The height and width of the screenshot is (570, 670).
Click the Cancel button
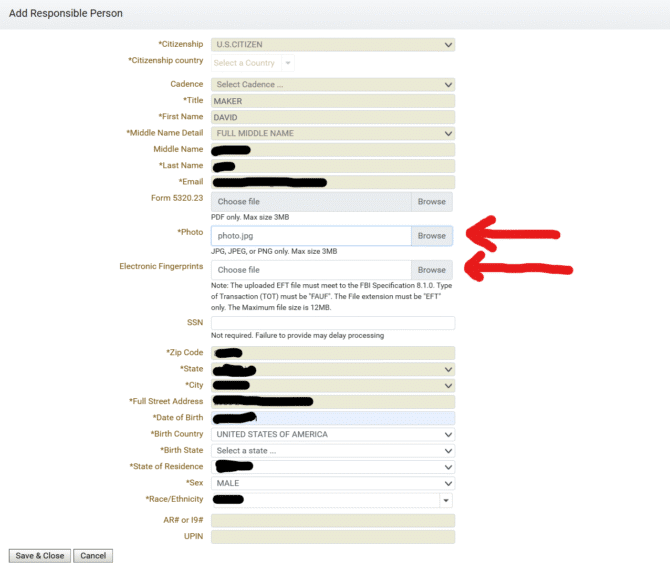point(93,556)
